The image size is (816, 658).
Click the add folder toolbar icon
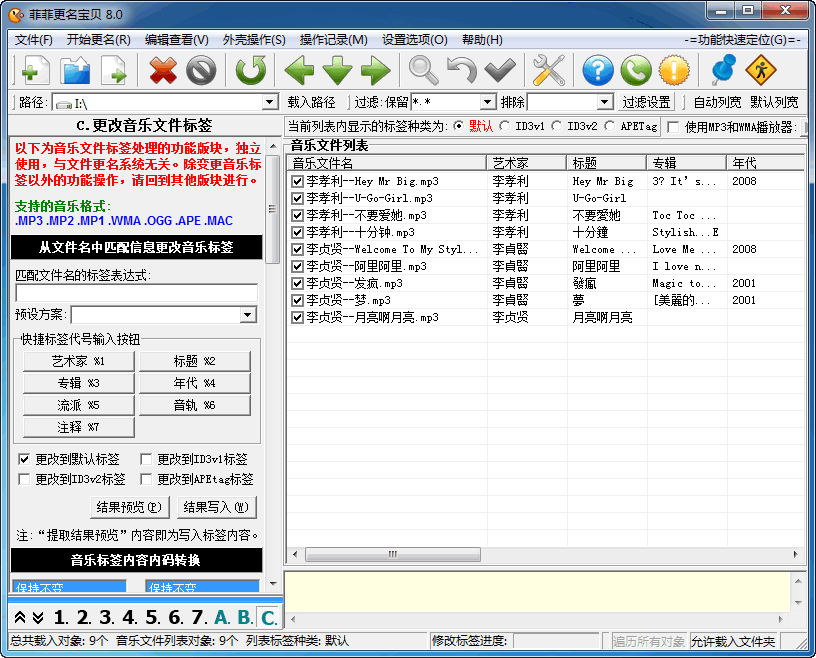pyautogui.click(x=75, y=70)
